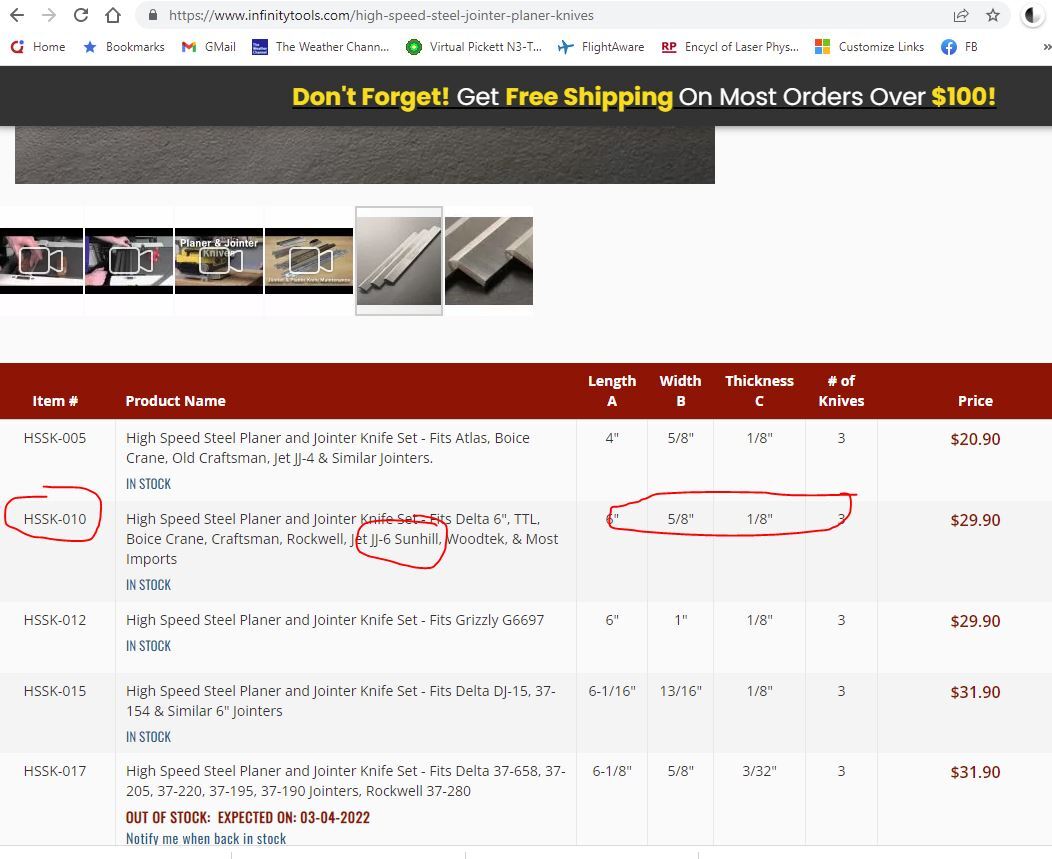The height and width of the screenshot is (859, 1052).
Task: Click the Price column header
Action: pos(975,401)
